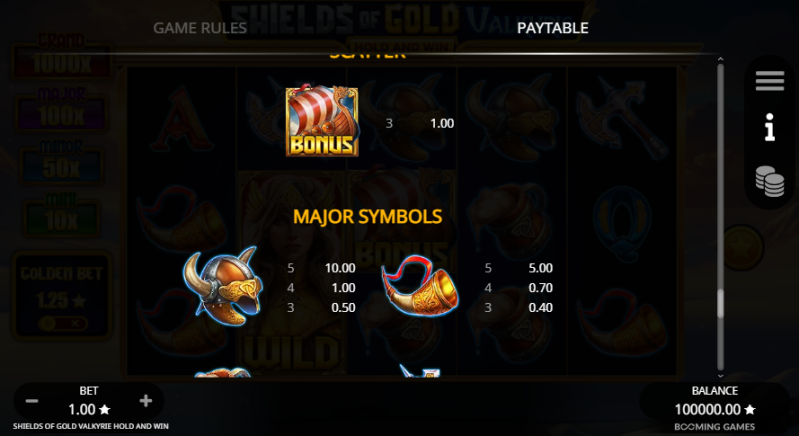Select the golden drinking horn symbol
Viewport: 799px width, 436px height.
tap(420, 286)
